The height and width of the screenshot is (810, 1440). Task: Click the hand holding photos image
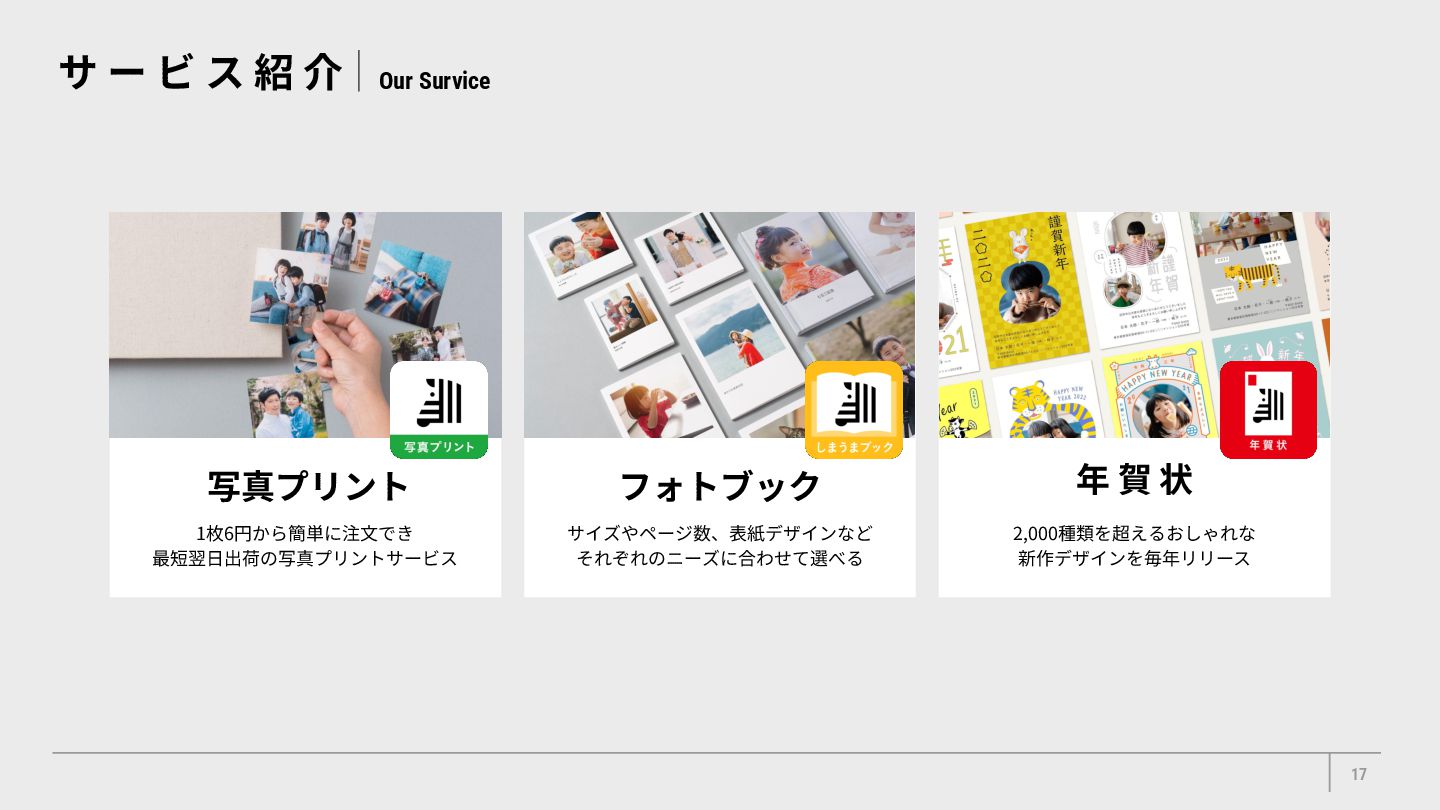click(305, 325)
